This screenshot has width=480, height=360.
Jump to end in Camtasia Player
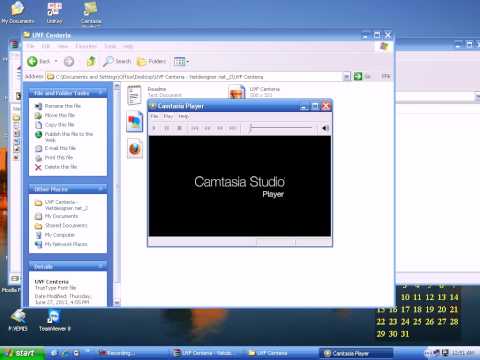tap(233, 128)
